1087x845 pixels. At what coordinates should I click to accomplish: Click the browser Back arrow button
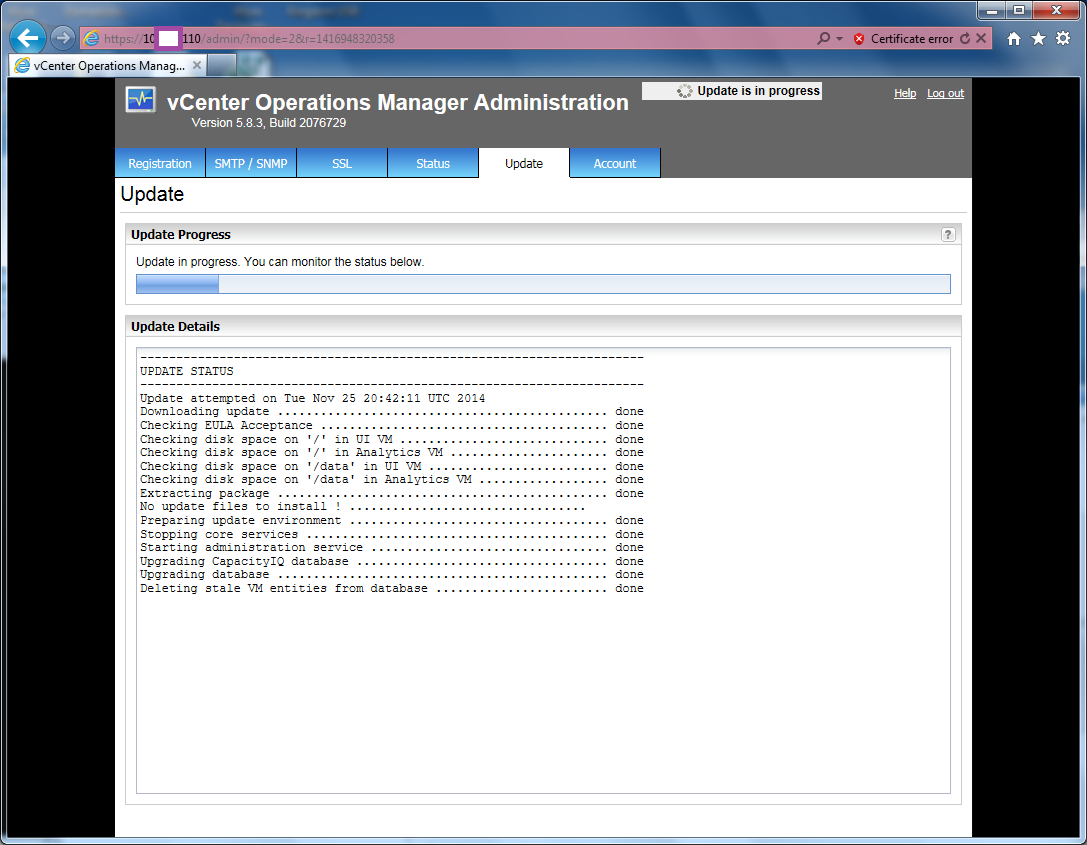(28, 38)
